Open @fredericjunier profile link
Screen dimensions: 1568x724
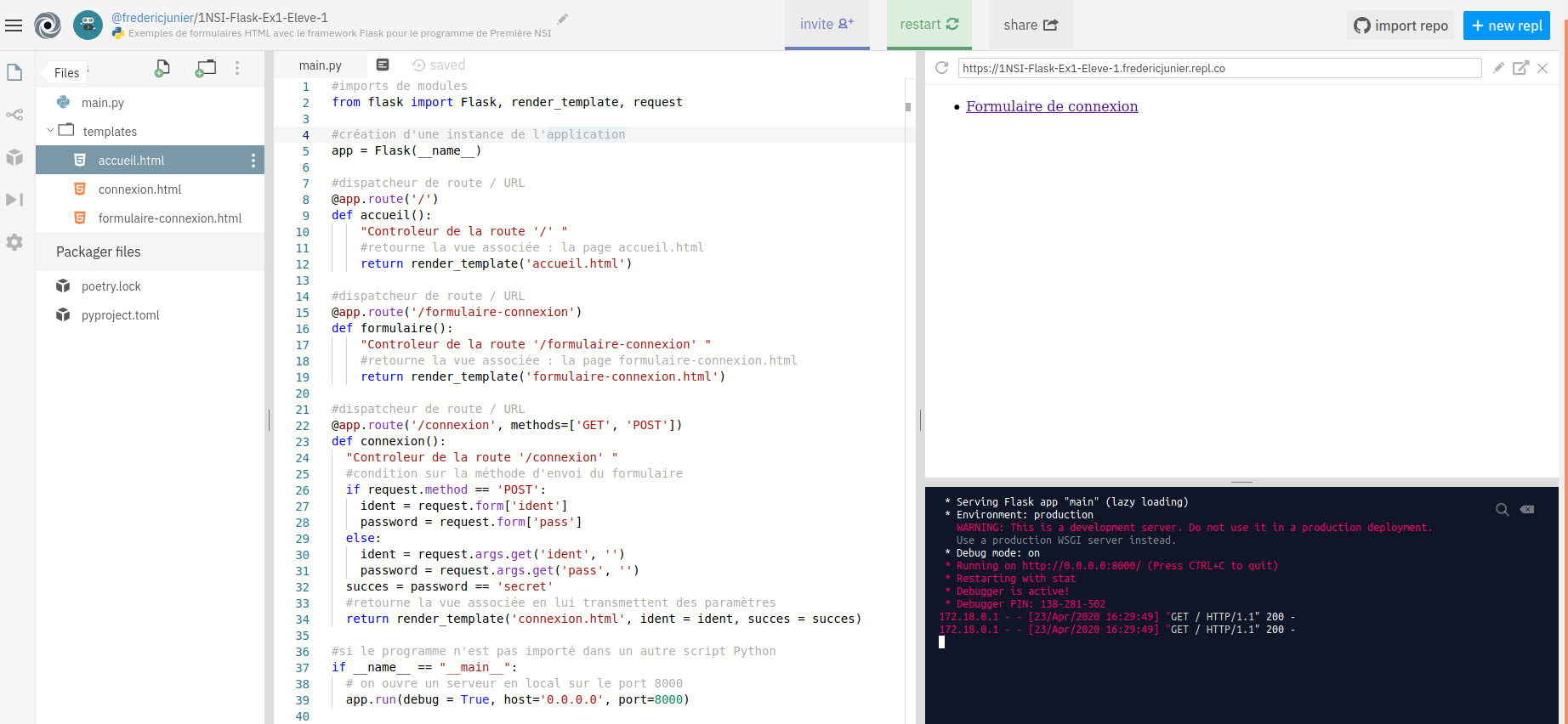point(153,17)
